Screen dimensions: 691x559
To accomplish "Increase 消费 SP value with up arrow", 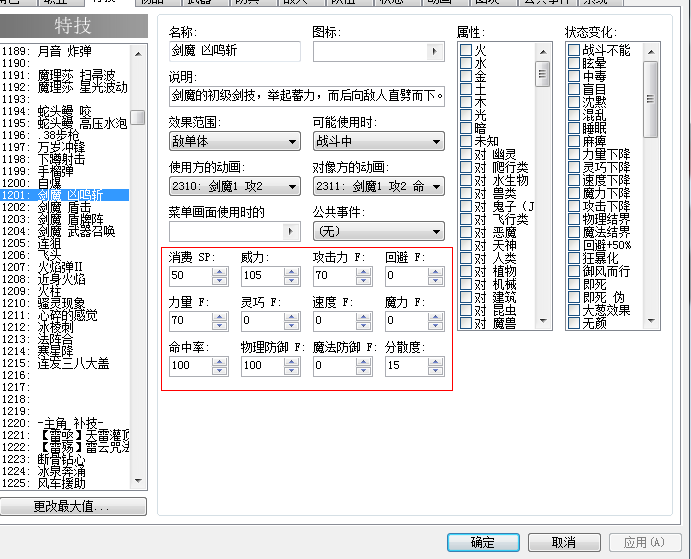I will (x=219, y=272).
